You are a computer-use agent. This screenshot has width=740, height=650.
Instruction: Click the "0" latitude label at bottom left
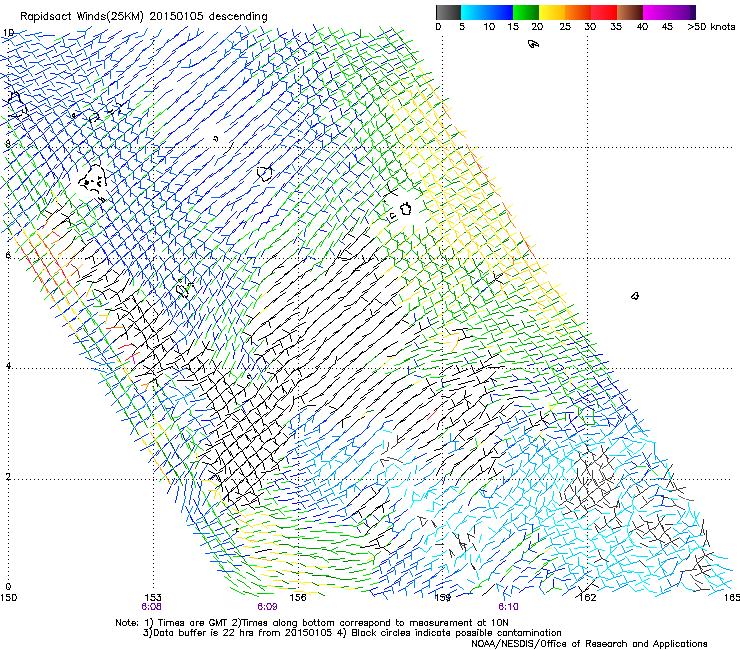coord(8,587)
